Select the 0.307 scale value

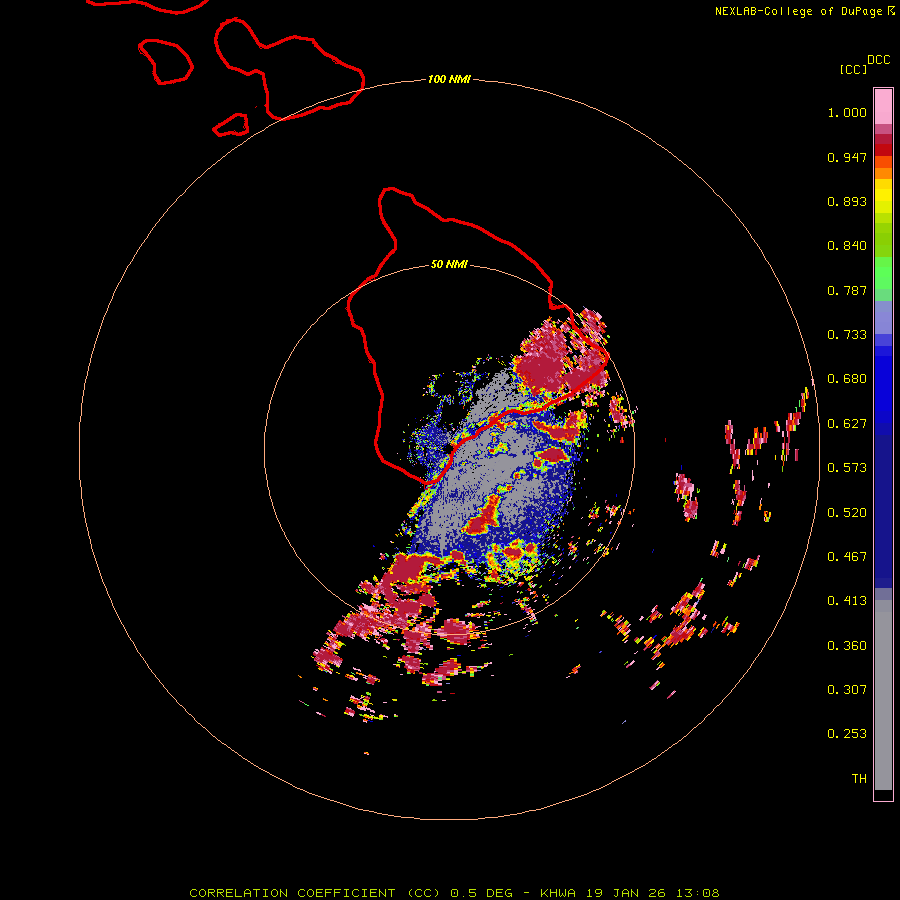[x=847, y=690]
